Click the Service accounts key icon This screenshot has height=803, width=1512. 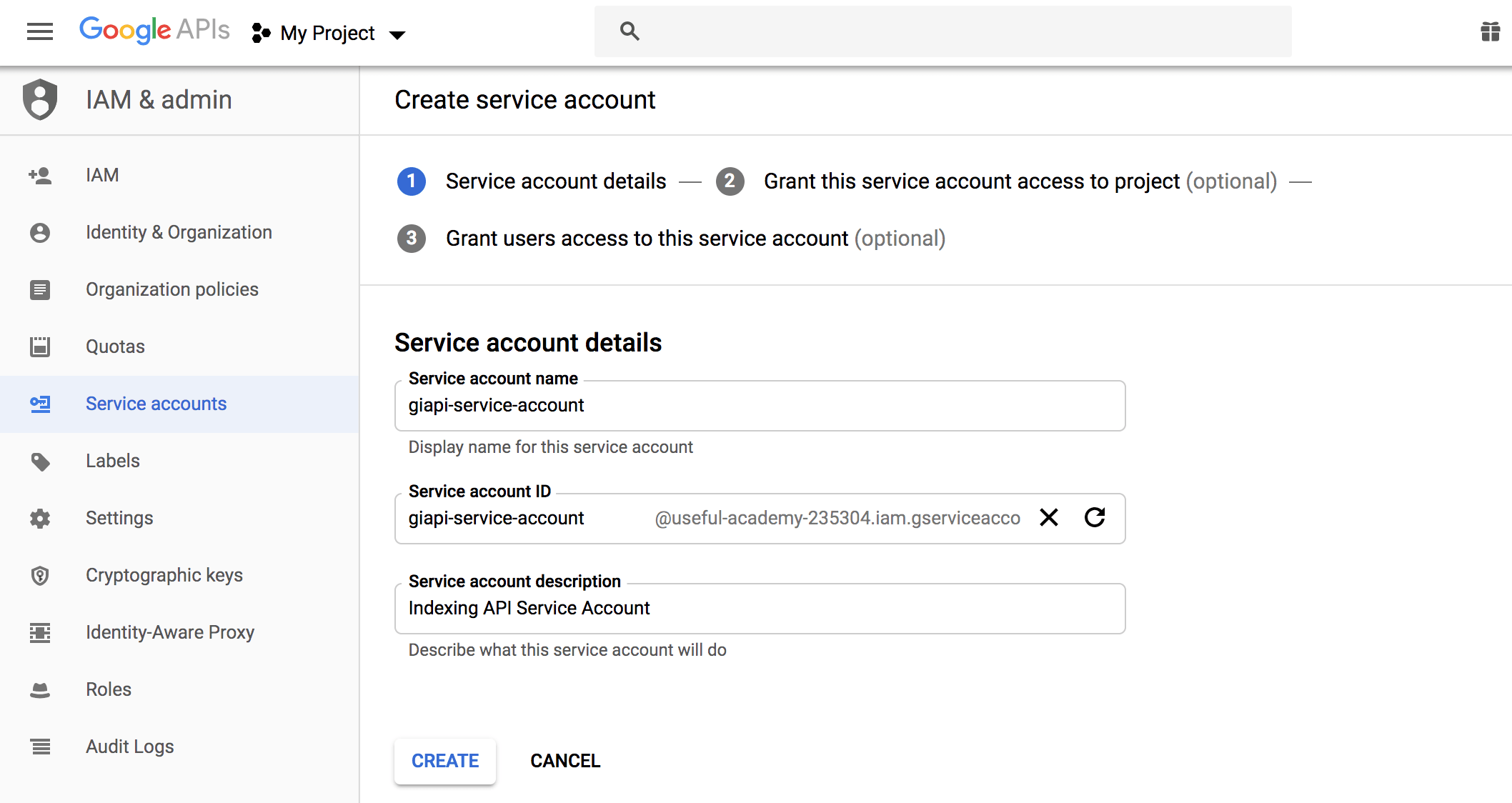(x=40, y=404)
